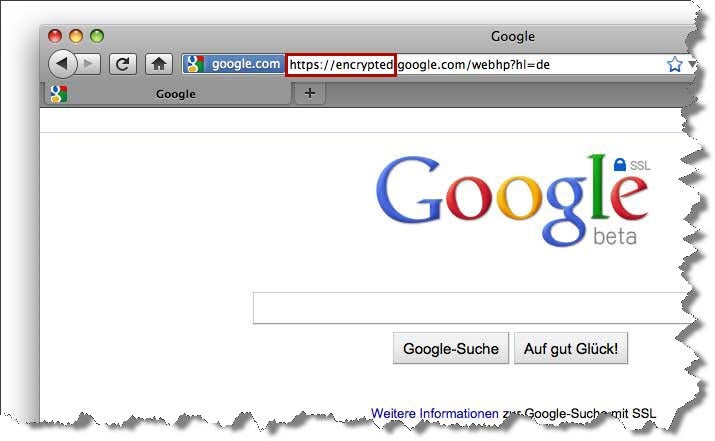715x441 pixels.
Task: Click the forward navigation arrow
Action: pos(89,64)
